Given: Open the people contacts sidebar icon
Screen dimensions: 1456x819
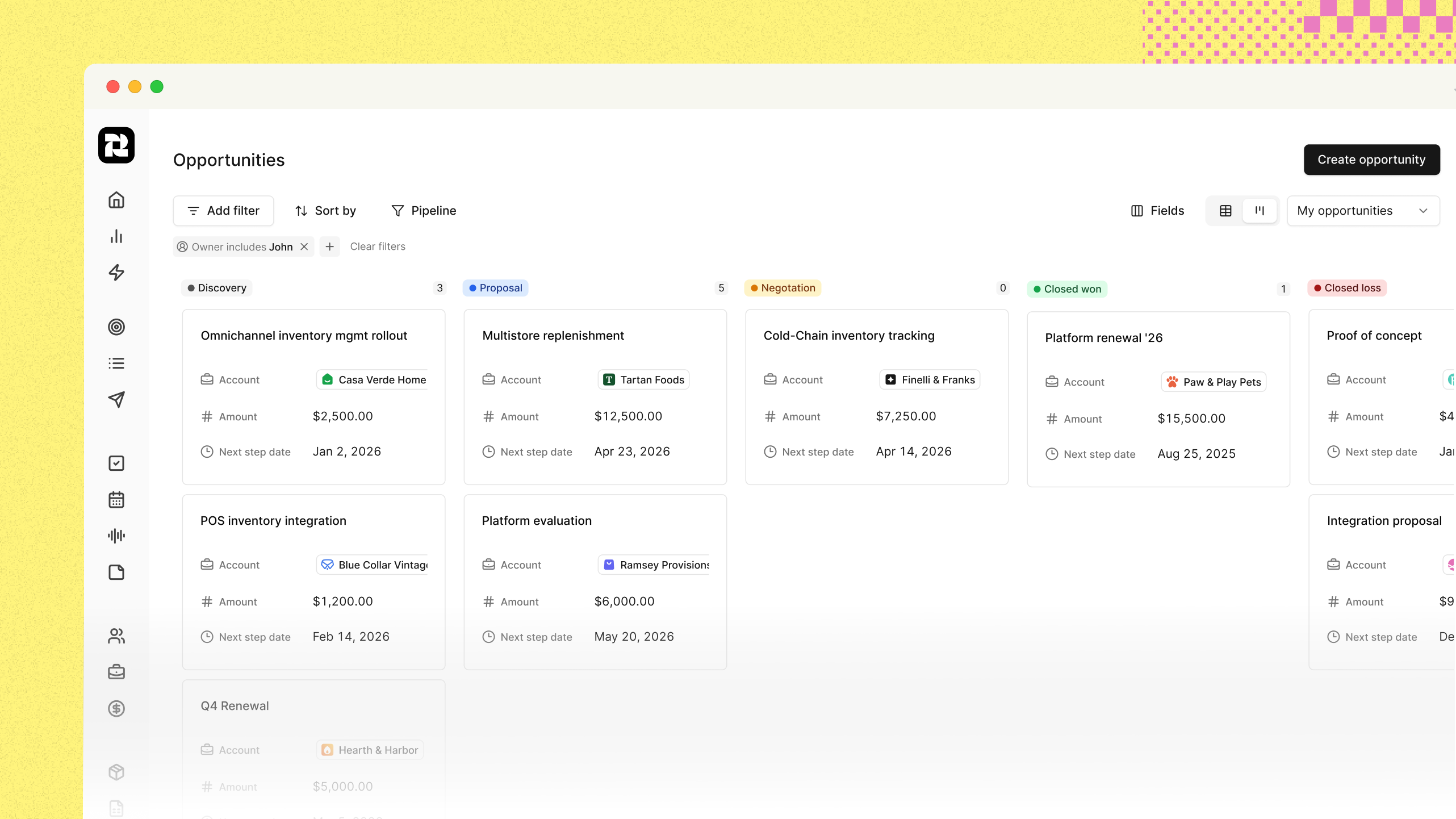Looking at the screenshot, I should pos(116,636).
